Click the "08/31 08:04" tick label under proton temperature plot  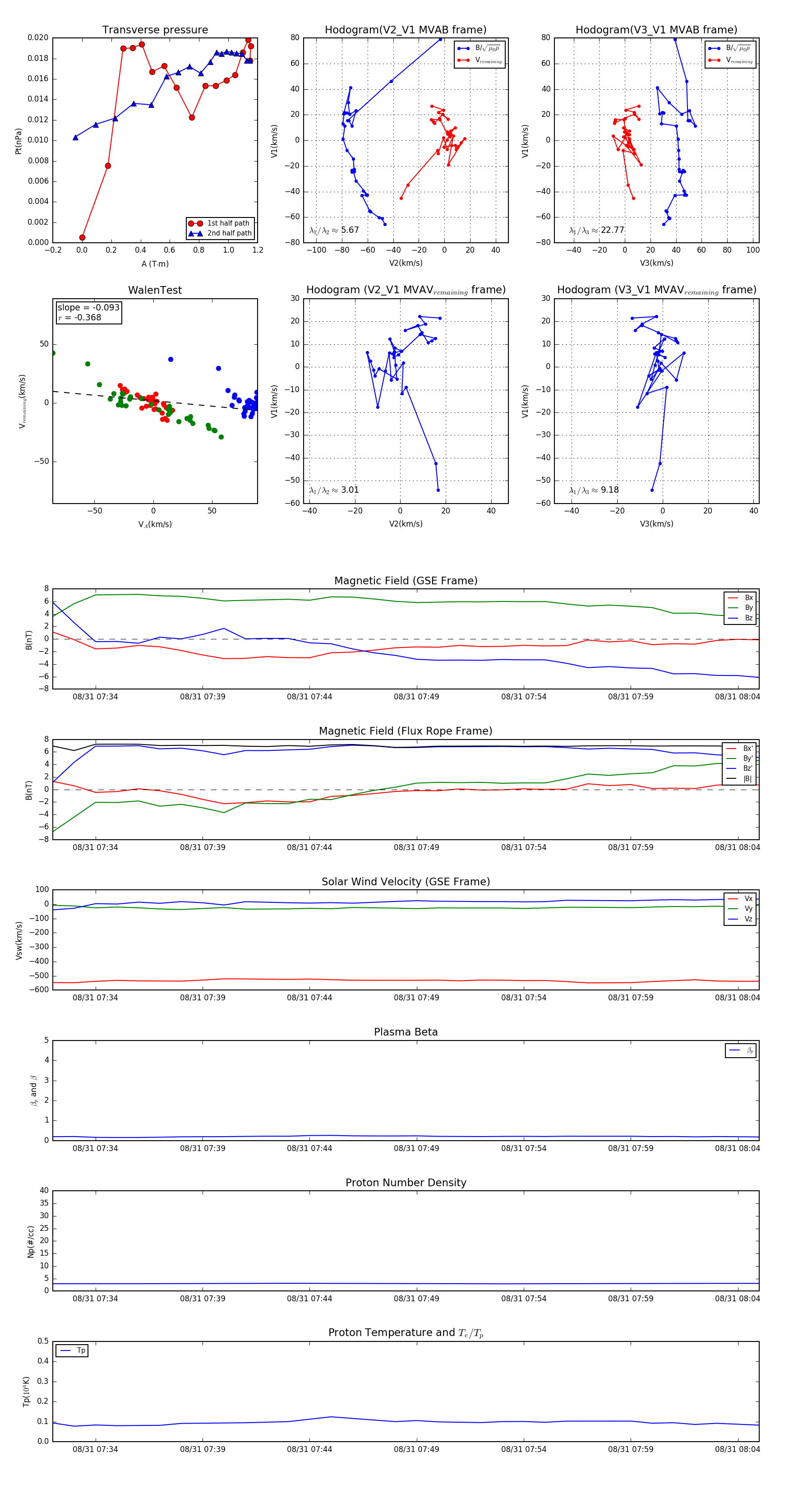pyautogui.click(x=738, y=1449)
